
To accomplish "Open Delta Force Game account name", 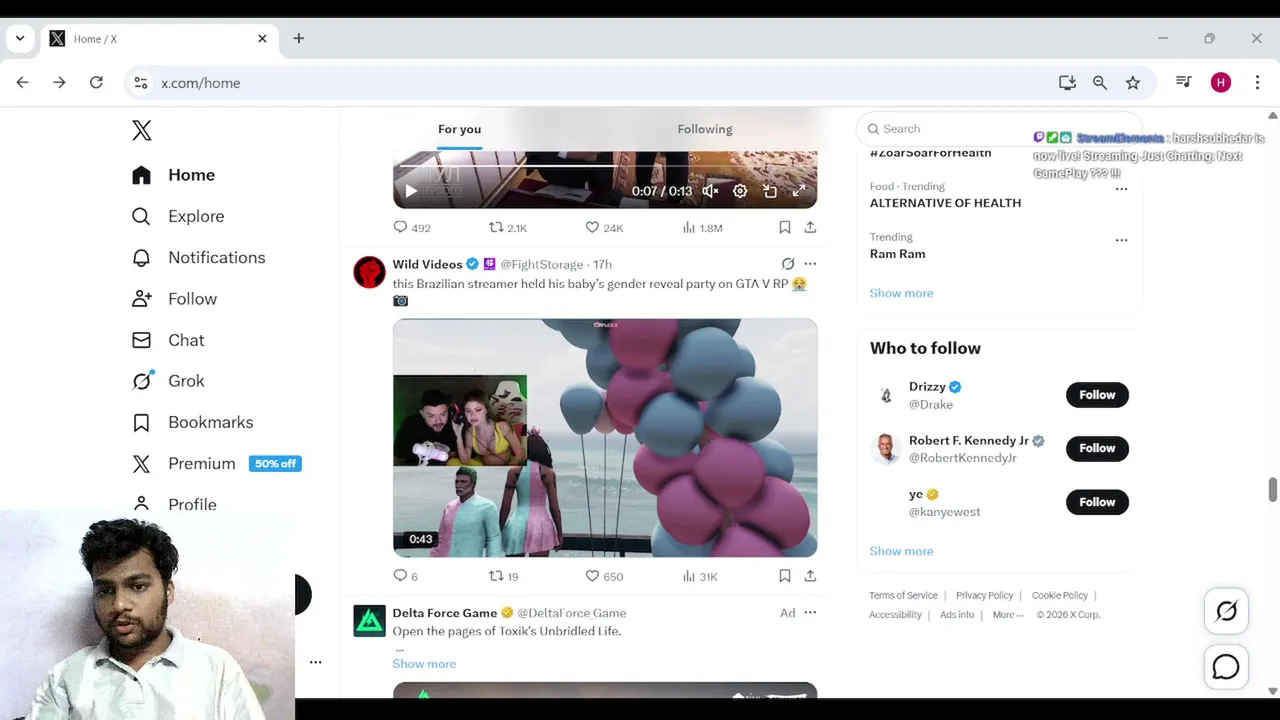I will pyautogui.click(x=444, y=613).
